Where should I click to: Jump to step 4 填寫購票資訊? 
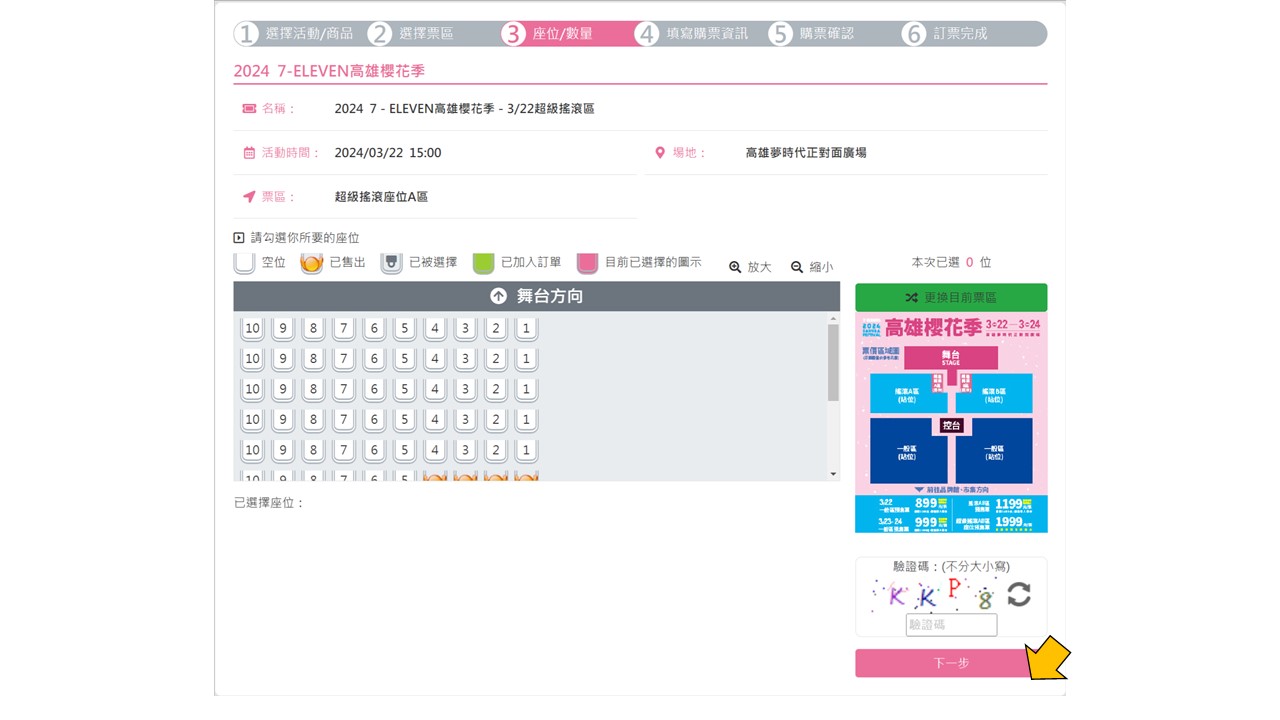(692, 34)
